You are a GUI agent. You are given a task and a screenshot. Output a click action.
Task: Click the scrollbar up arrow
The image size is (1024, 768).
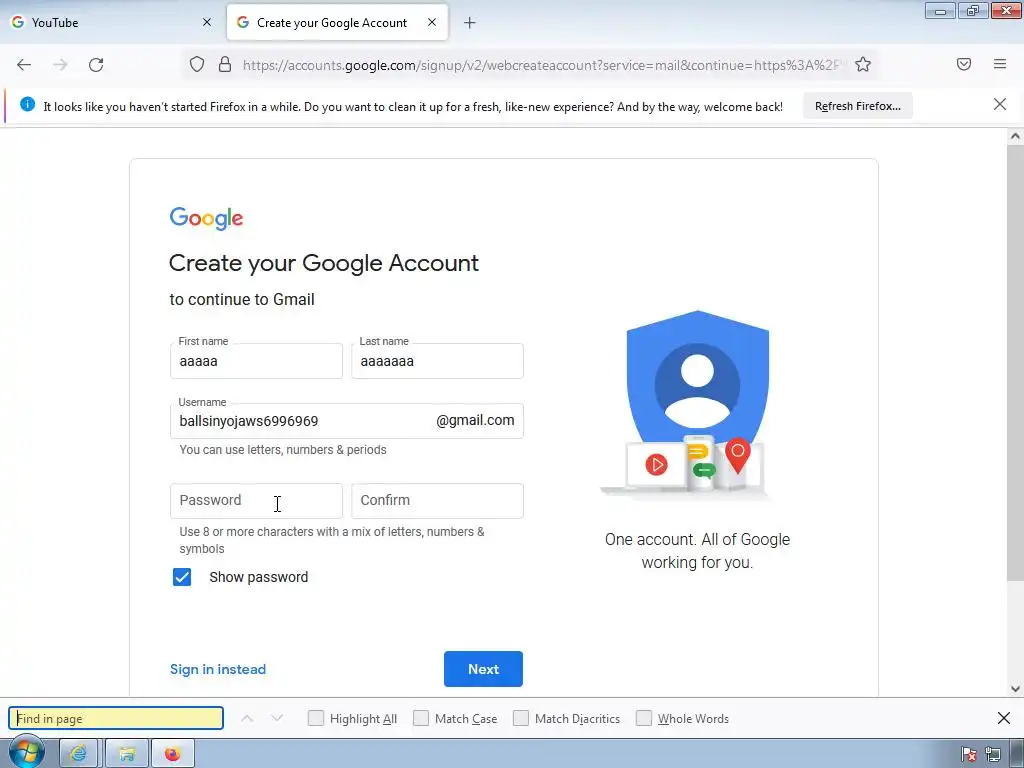click(1015, 136)
